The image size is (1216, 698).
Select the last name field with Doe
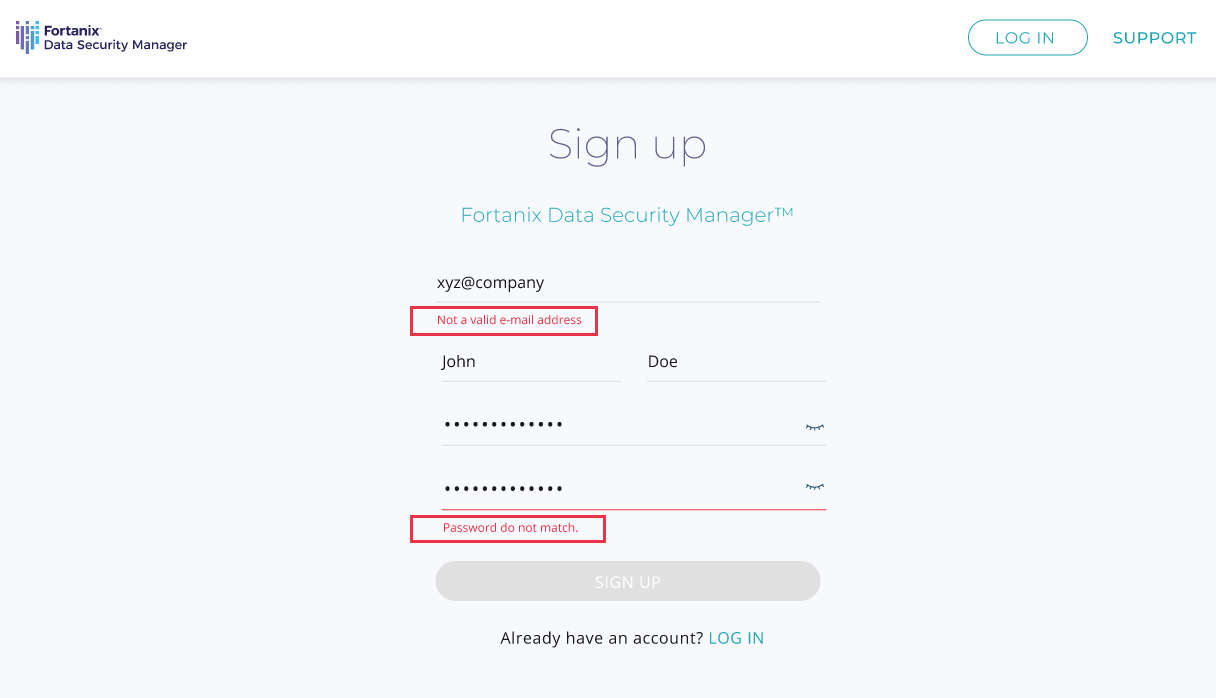(x=736, y=362)
